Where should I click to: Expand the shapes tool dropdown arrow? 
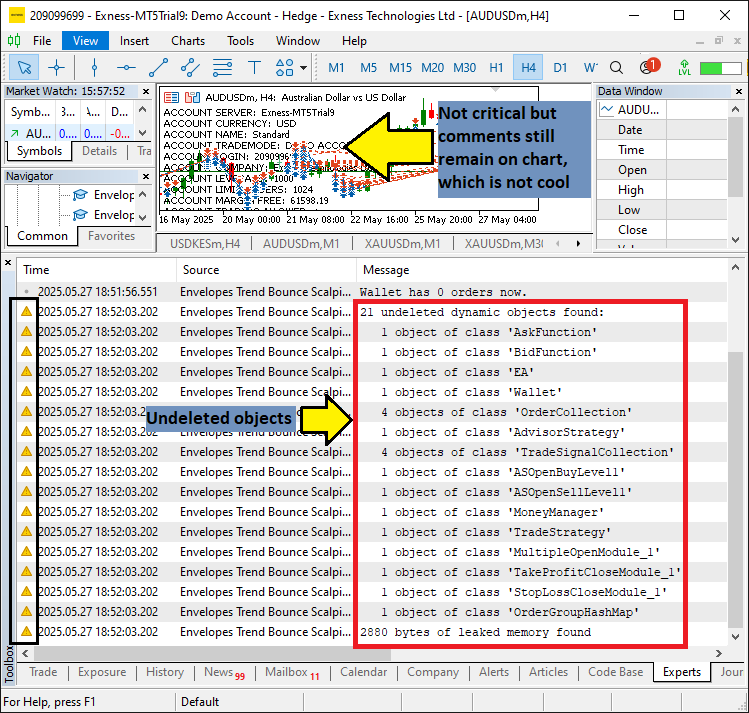tap(303, 68)
